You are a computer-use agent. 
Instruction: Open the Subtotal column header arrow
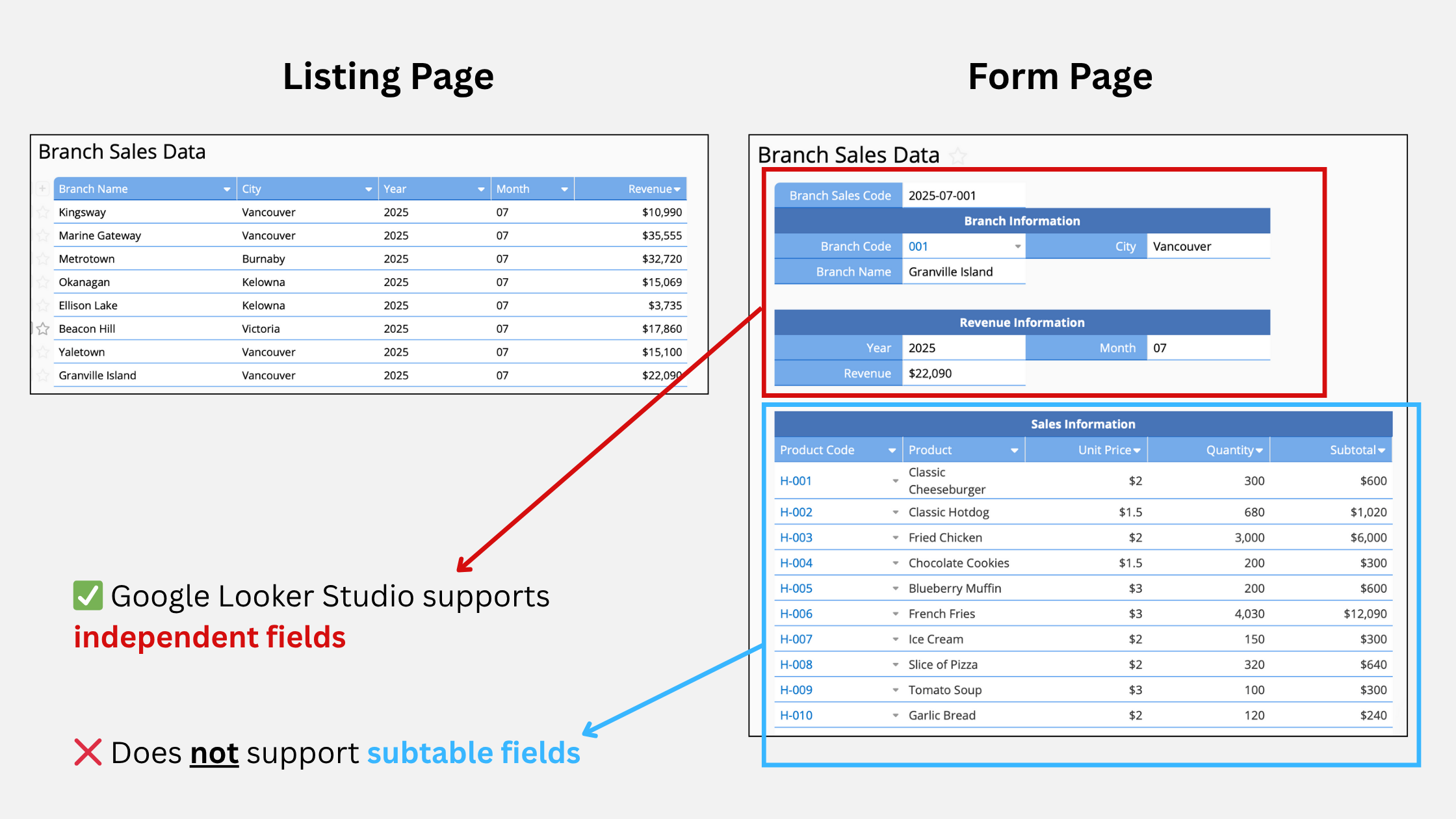point(1381,450)
